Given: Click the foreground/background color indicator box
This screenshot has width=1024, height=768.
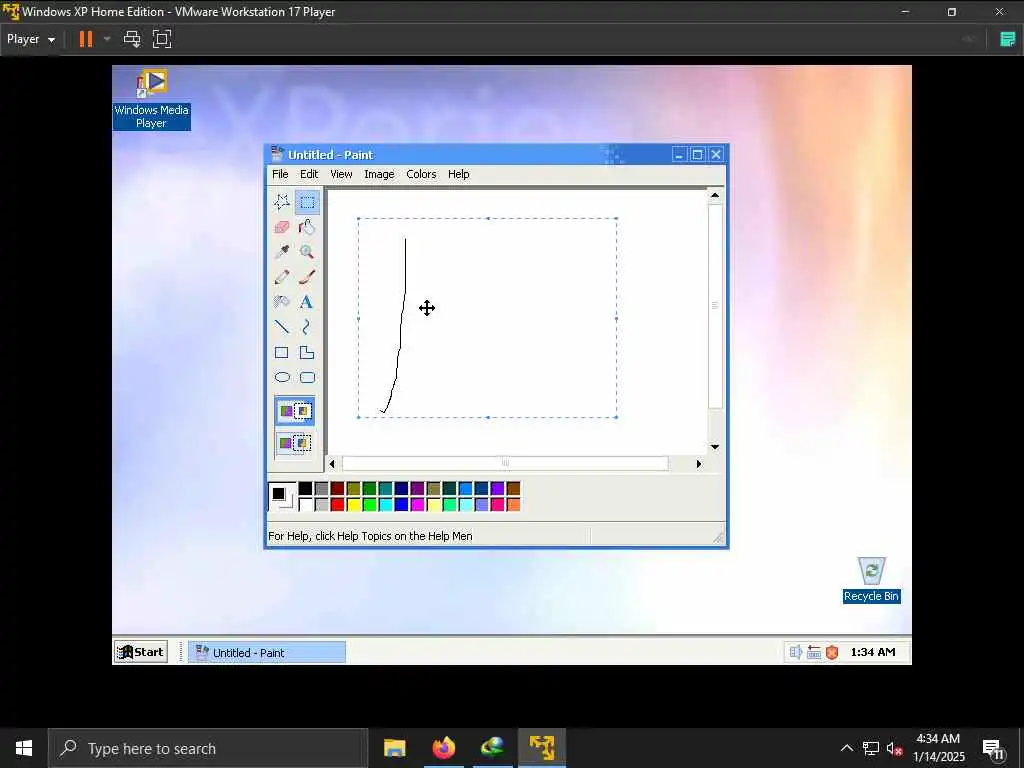Looking at the screenshot, I should 282,496.
